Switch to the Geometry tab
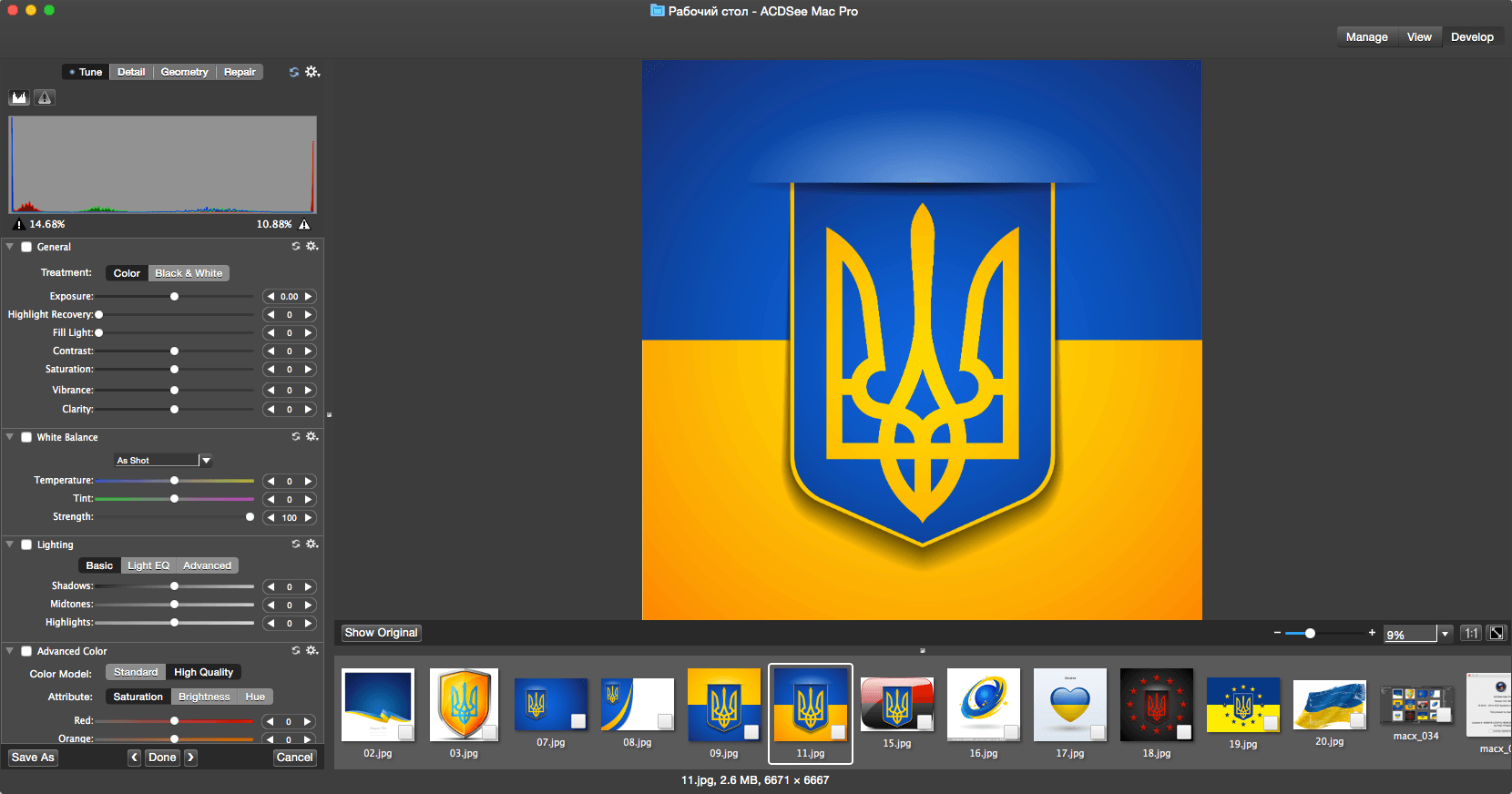The image size is (1512, 794). [184, 72]
